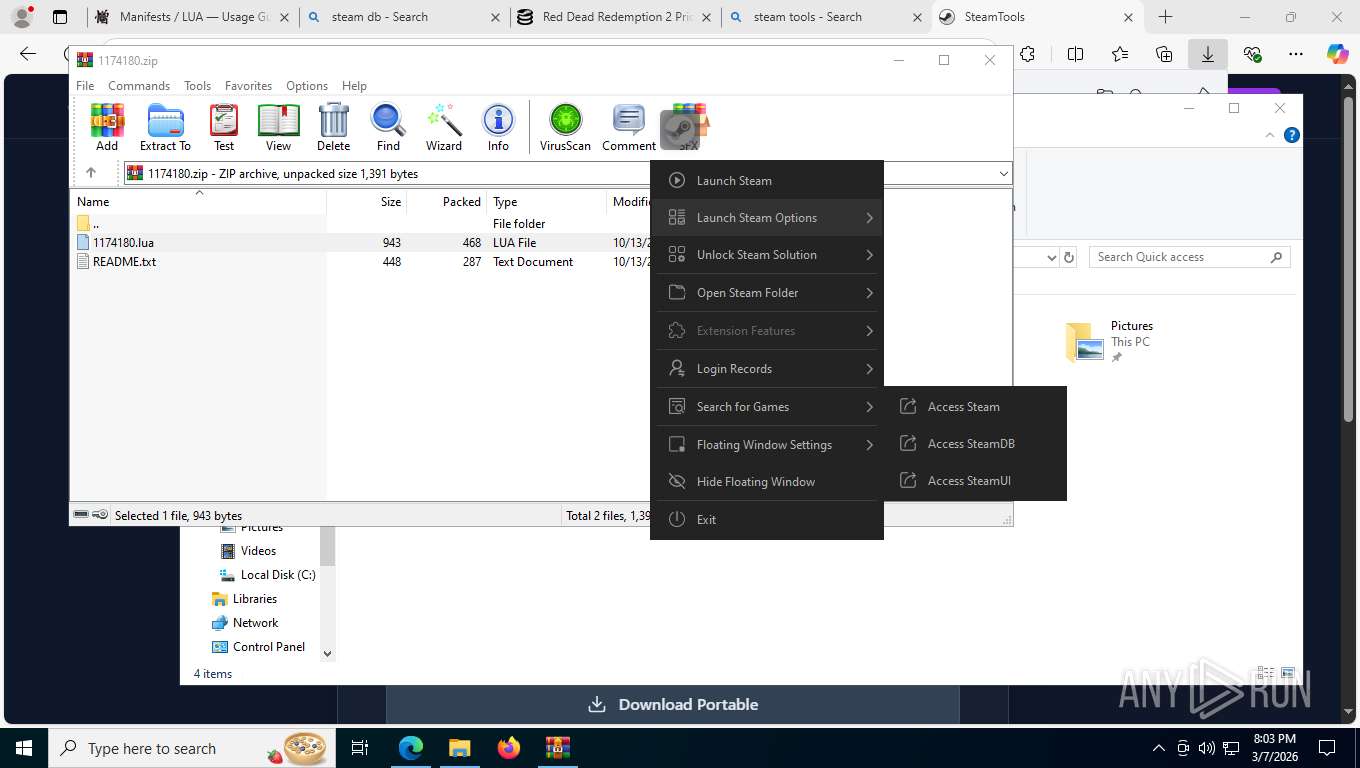
Task: Open the browser Extensions puzzle icon
Action: click(1027, 54)
